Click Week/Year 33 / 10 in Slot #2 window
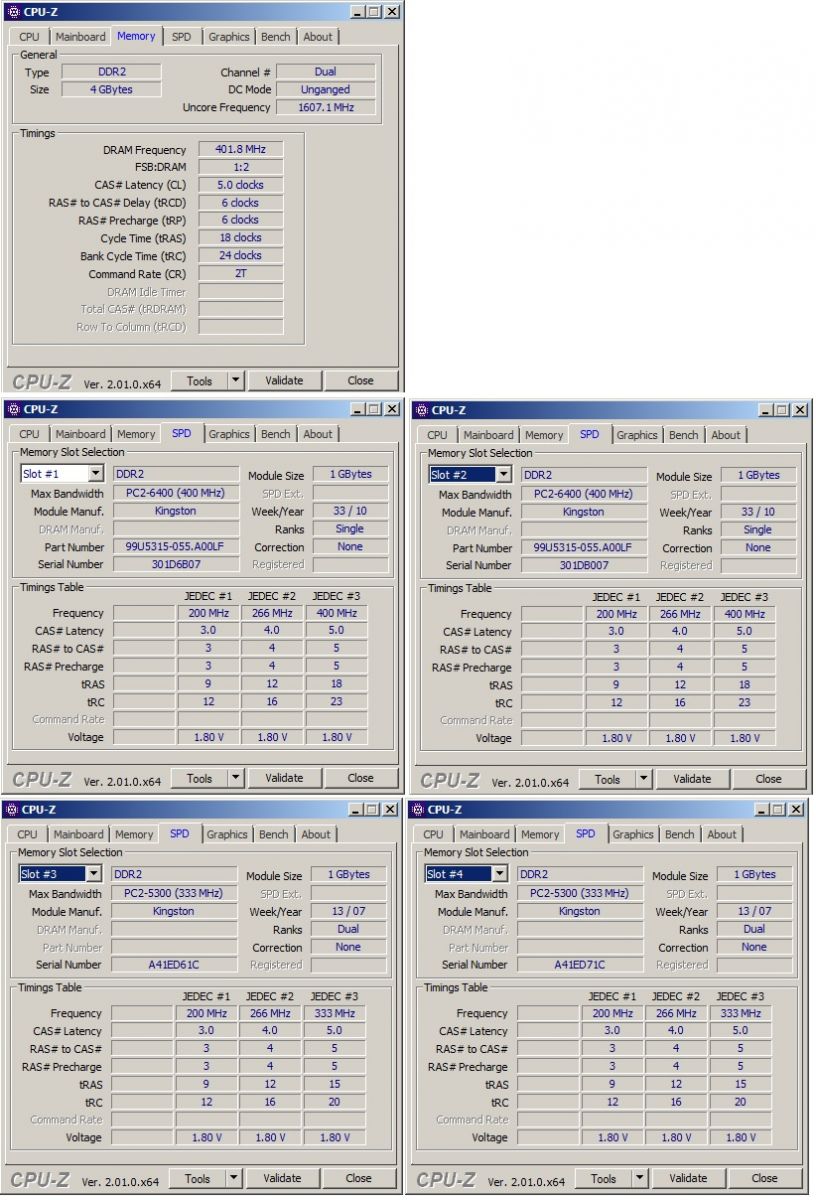 point(758,512)
